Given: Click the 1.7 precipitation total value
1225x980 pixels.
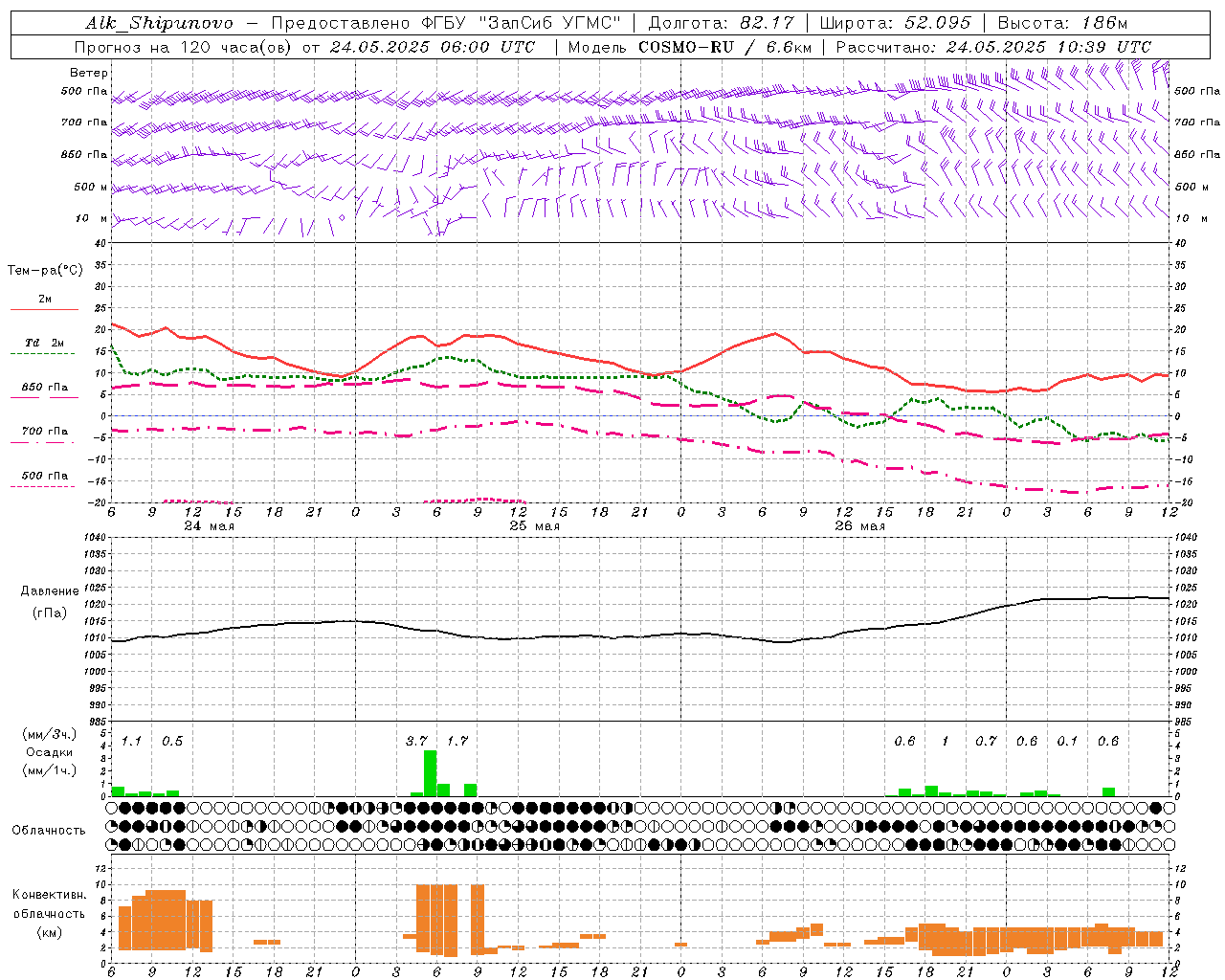Looking at the screenshot, I should pos(457,741).
